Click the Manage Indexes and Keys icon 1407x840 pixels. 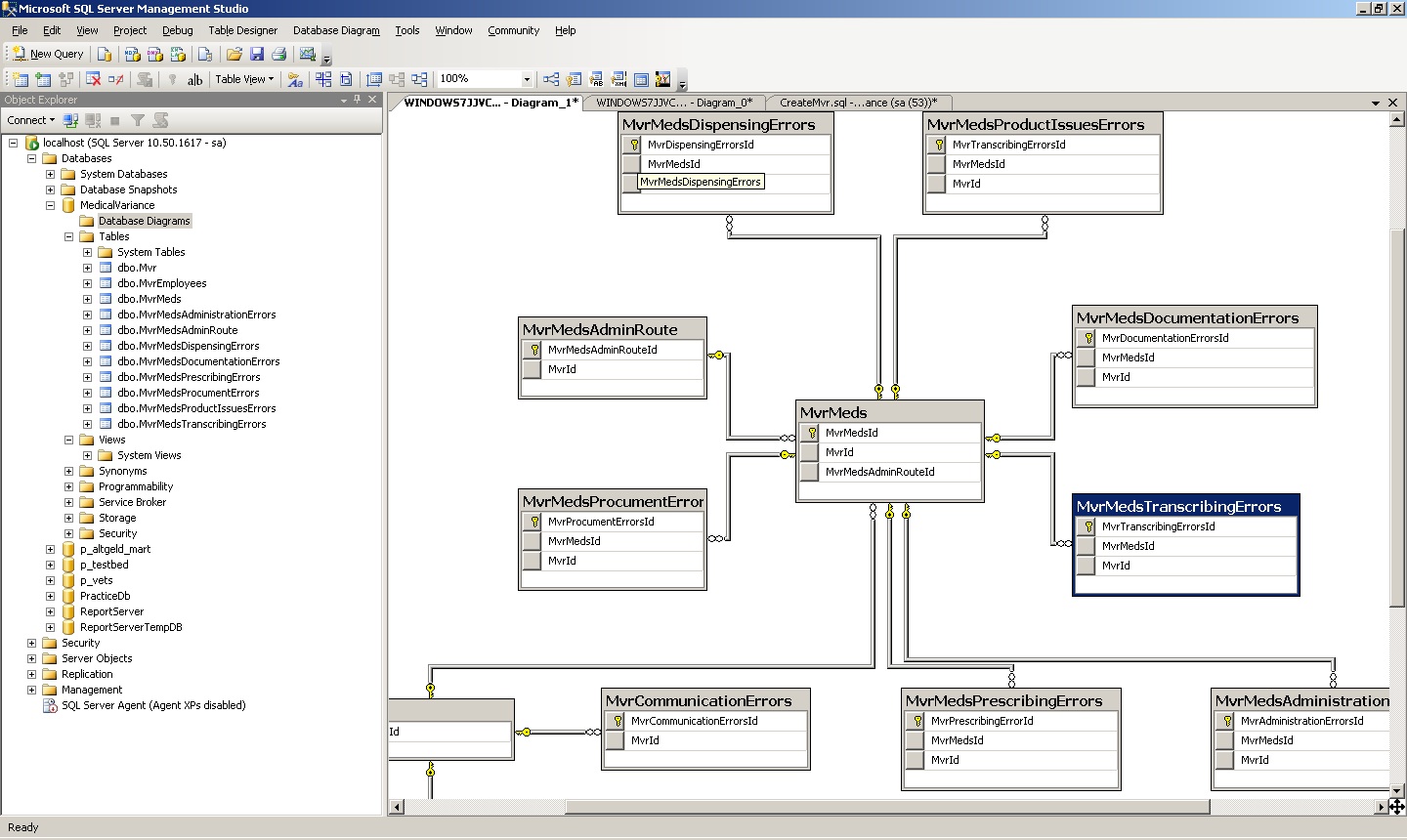coord(573,79)
